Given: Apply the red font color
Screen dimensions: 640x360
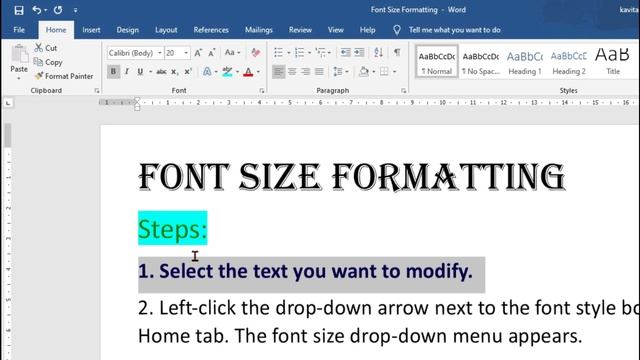Looking at the screenshot, I should pyautogui.click(x=248, y=72).
